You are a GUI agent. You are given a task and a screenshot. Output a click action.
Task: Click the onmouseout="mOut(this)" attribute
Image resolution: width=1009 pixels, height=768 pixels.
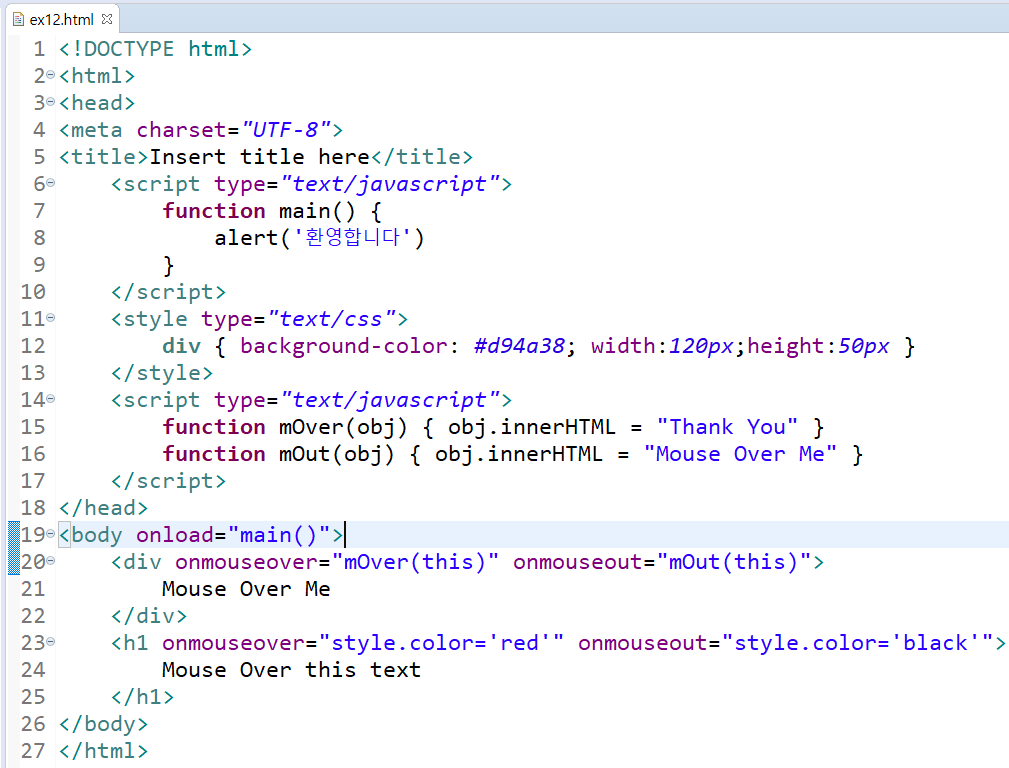[662, 562]
